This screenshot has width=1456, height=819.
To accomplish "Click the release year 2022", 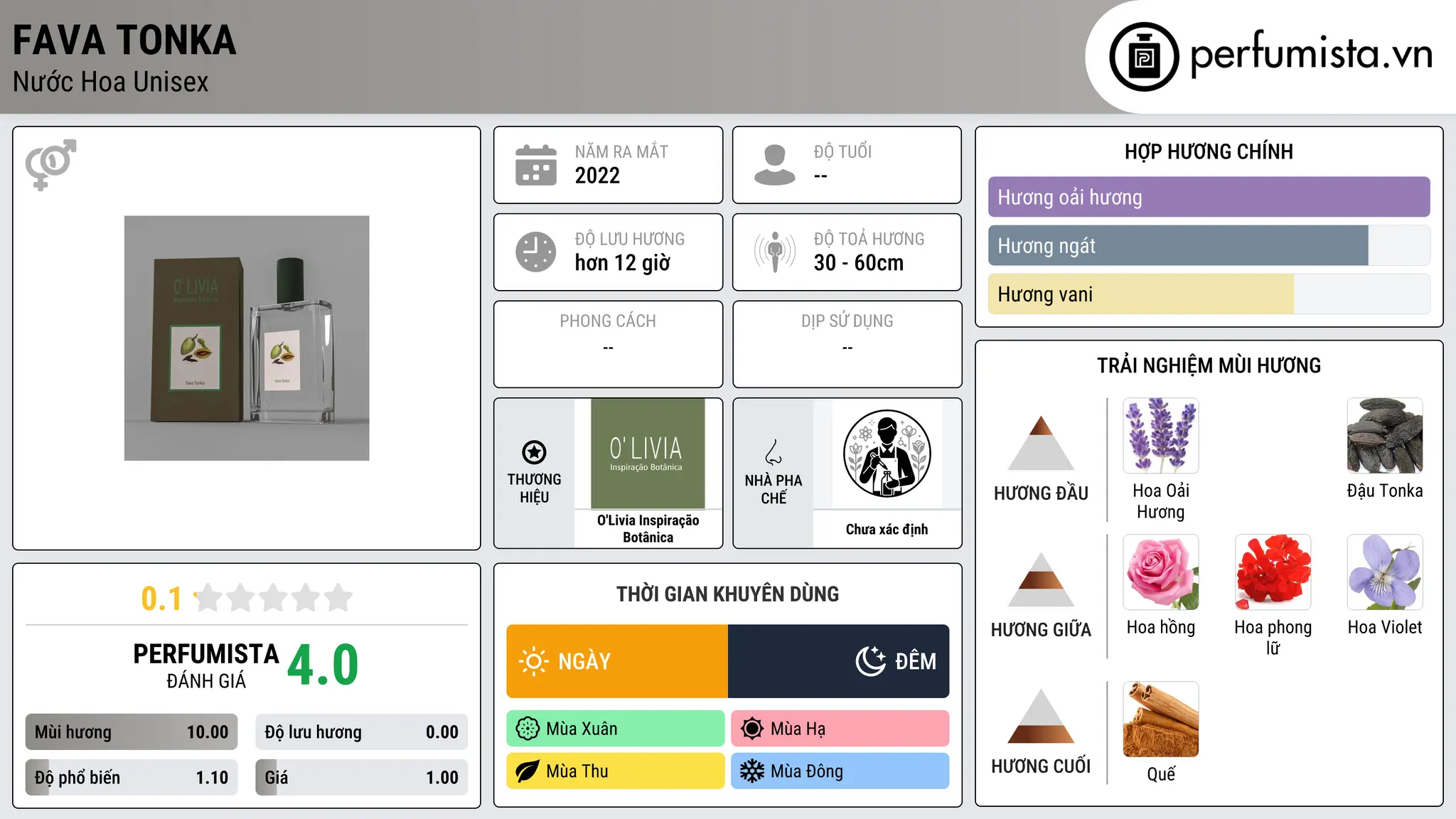I will (597, 176).
